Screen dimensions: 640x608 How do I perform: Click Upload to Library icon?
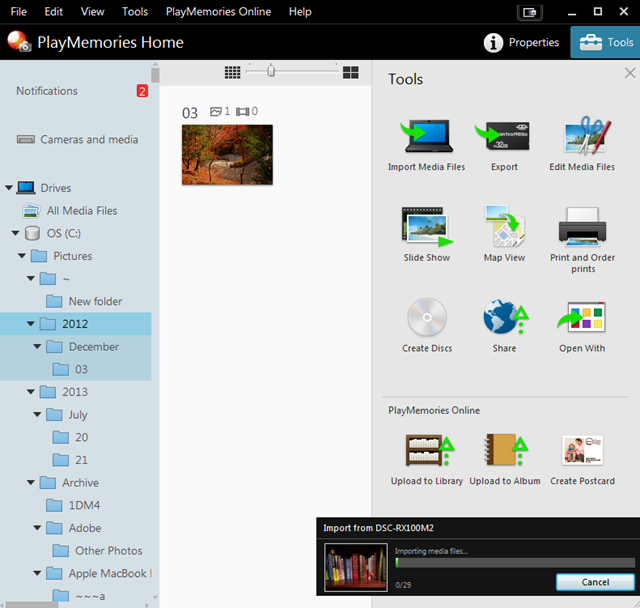(x=430, y=450)
